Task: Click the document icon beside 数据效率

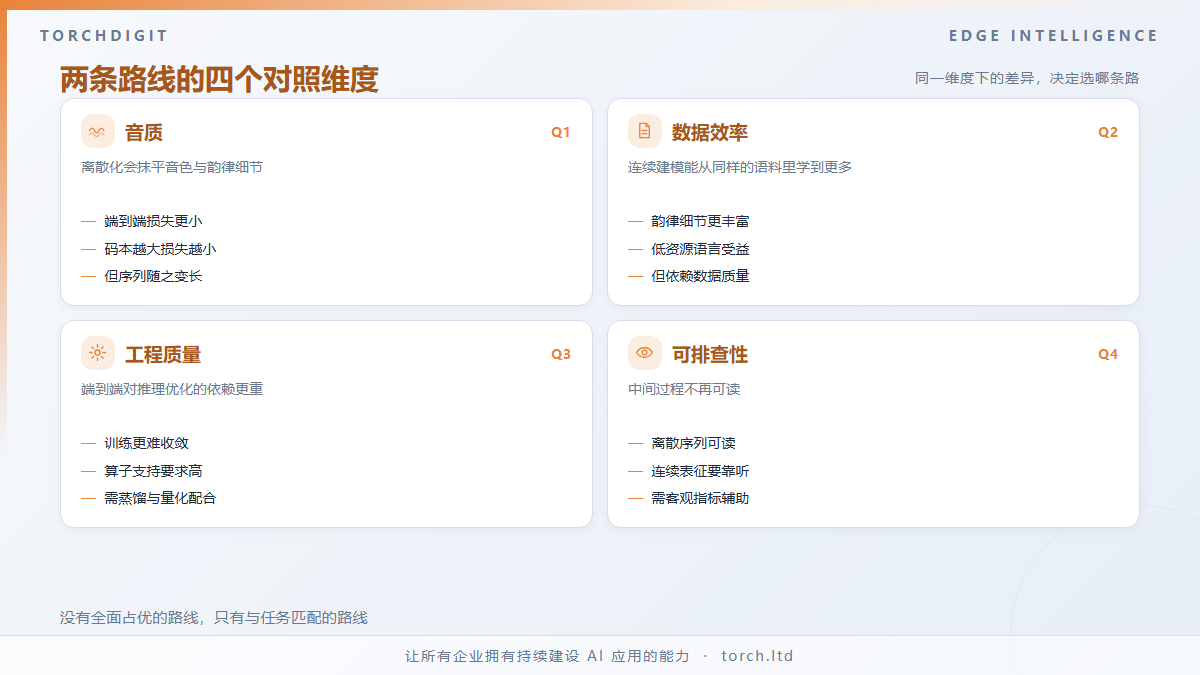Action: click(x=645, y=131)
